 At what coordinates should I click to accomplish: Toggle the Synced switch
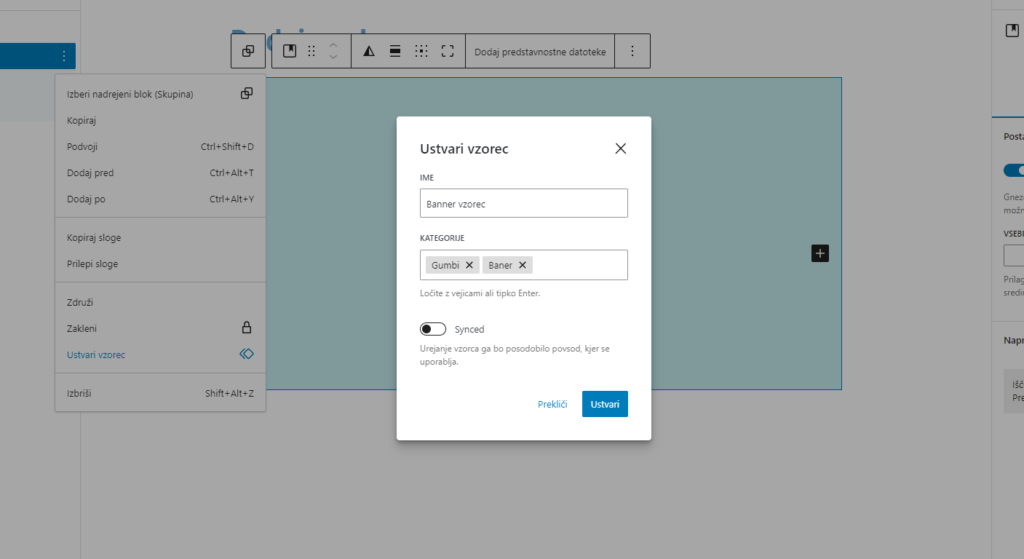coord(433,329)
